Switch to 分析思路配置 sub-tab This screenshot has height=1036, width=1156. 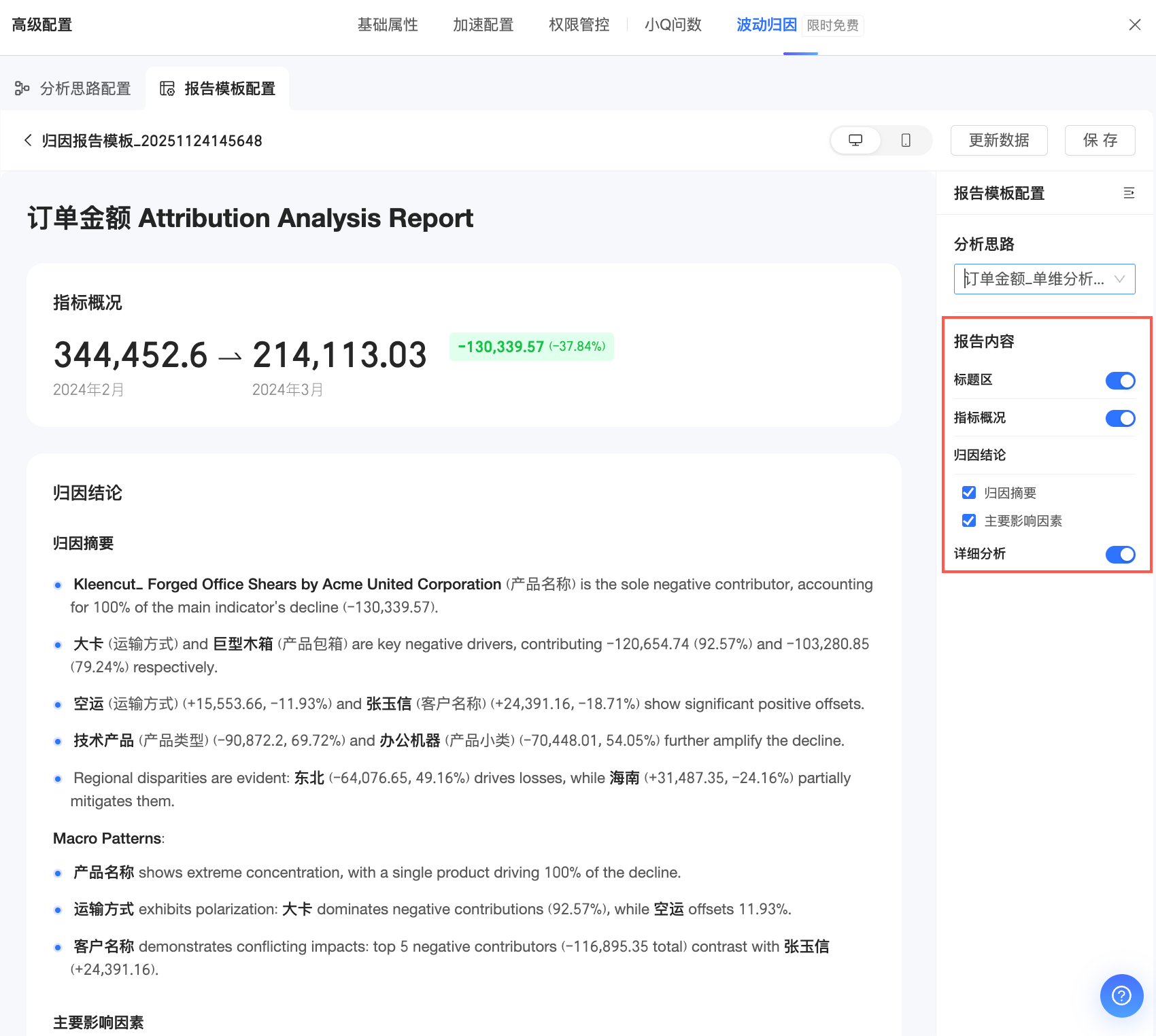[x=73, y=88]
